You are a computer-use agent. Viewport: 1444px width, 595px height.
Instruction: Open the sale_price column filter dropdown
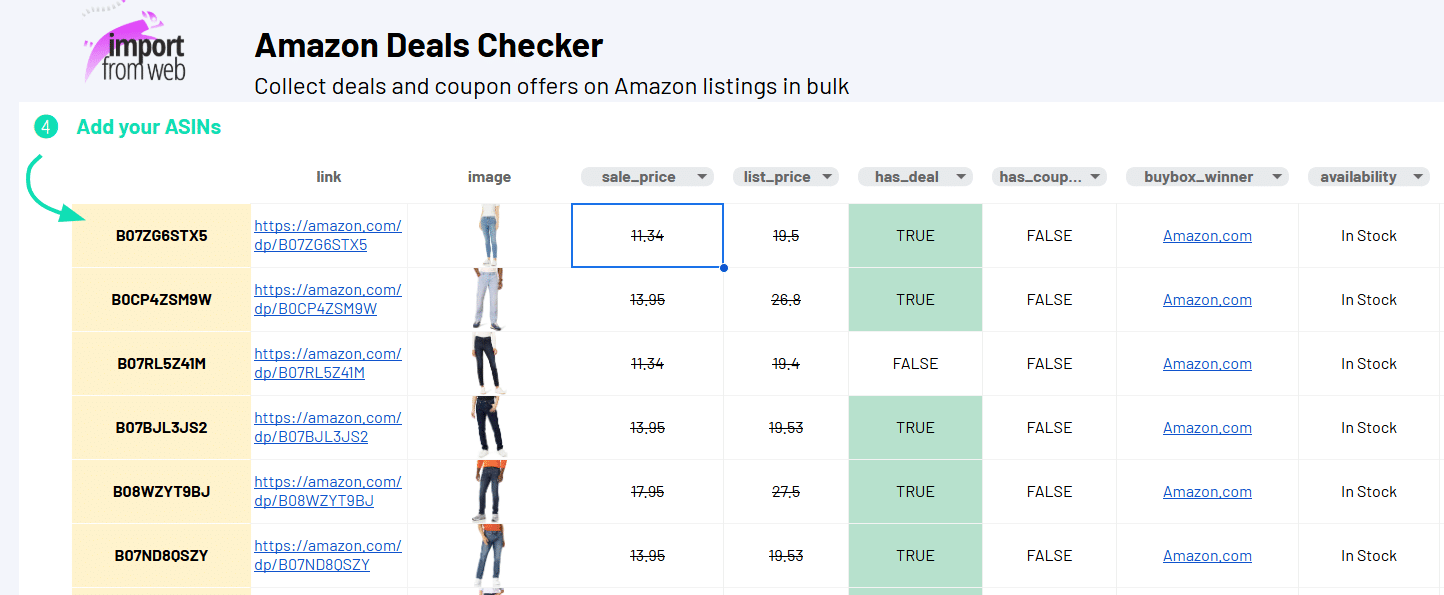tap(703, 177)
